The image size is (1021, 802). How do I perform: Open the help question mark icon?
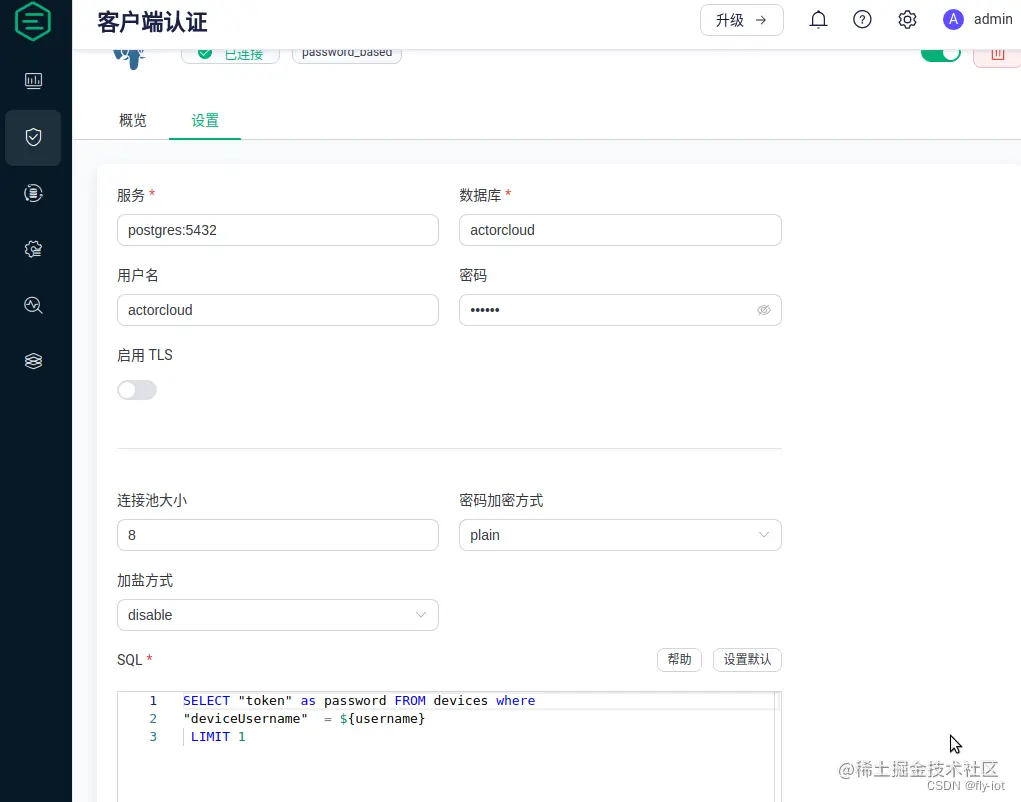(x=862, y=19)
